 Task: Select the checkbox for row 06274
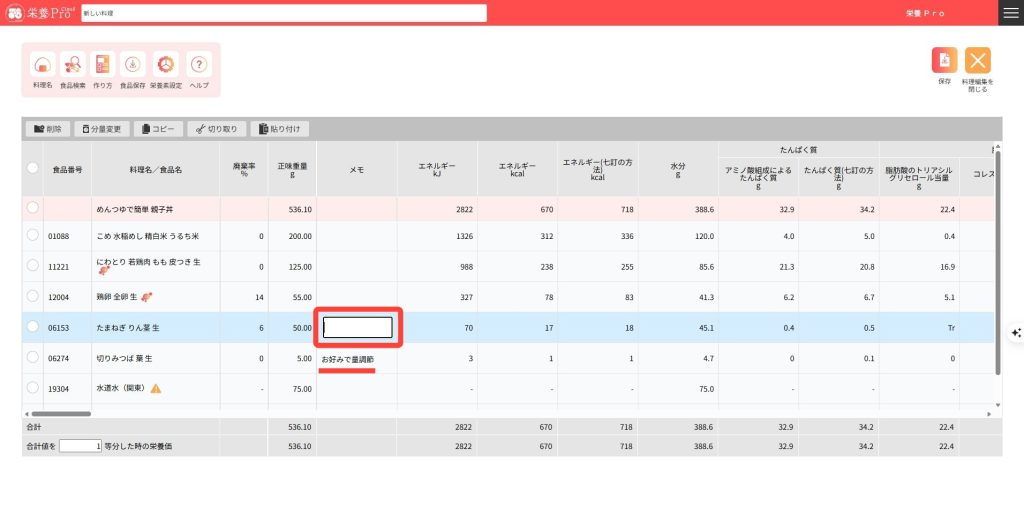tap(33, 357)
